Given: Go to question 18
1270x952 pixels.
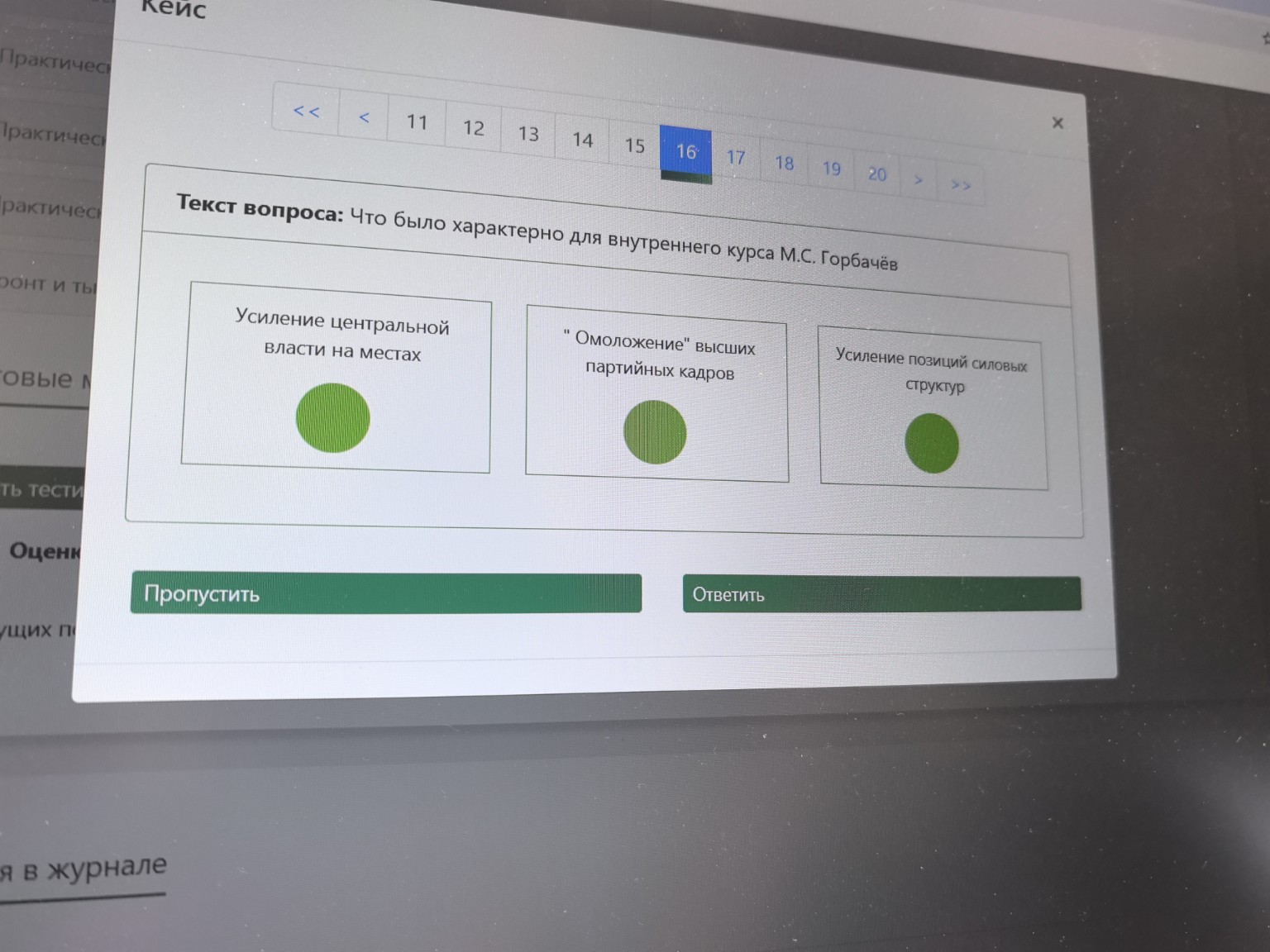Looking at the screenshot, I should click(784, 163).
